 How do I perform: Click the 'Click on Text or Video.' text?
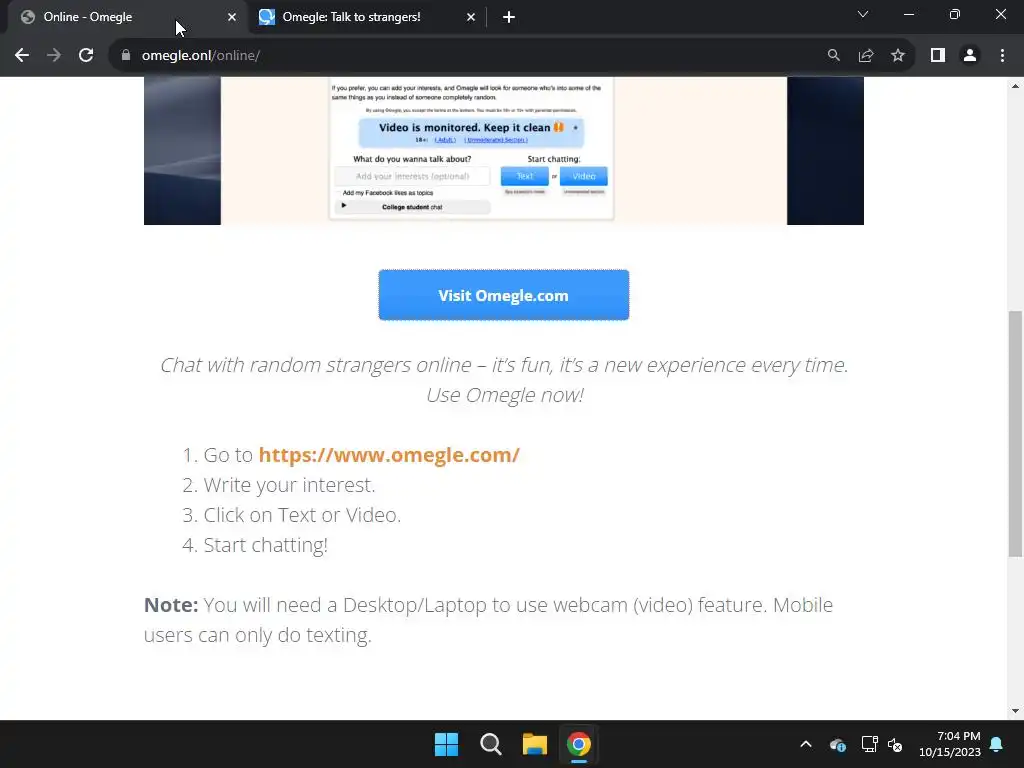coord(302,515)
